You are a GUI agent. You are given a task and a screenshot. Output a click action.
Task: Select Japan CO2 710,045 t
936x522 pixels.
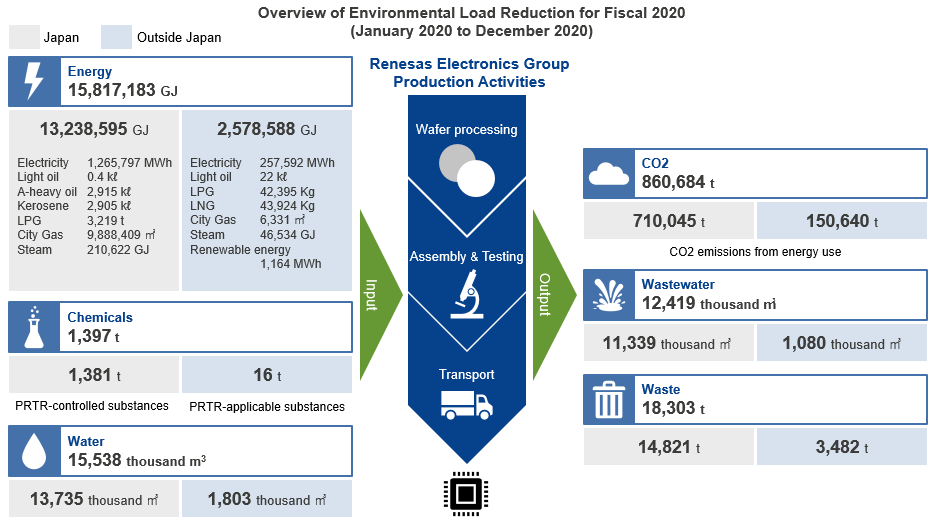click(669, 221)
